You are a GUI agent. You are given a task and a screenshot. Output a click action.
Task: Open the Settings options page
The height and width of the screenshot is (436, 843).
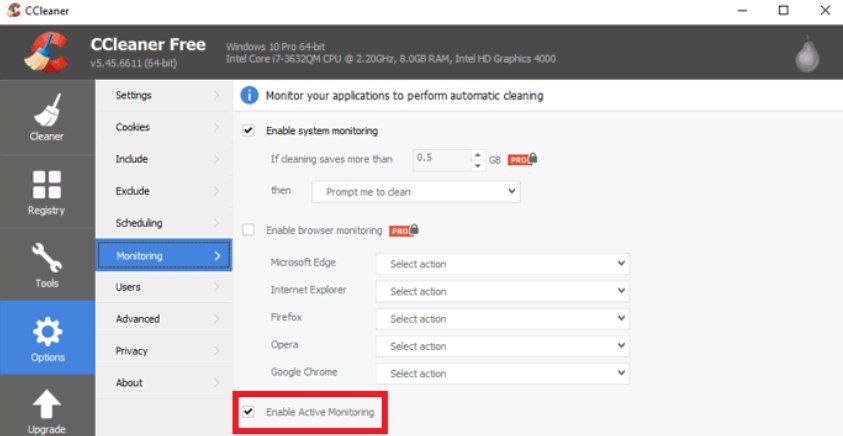164,95
